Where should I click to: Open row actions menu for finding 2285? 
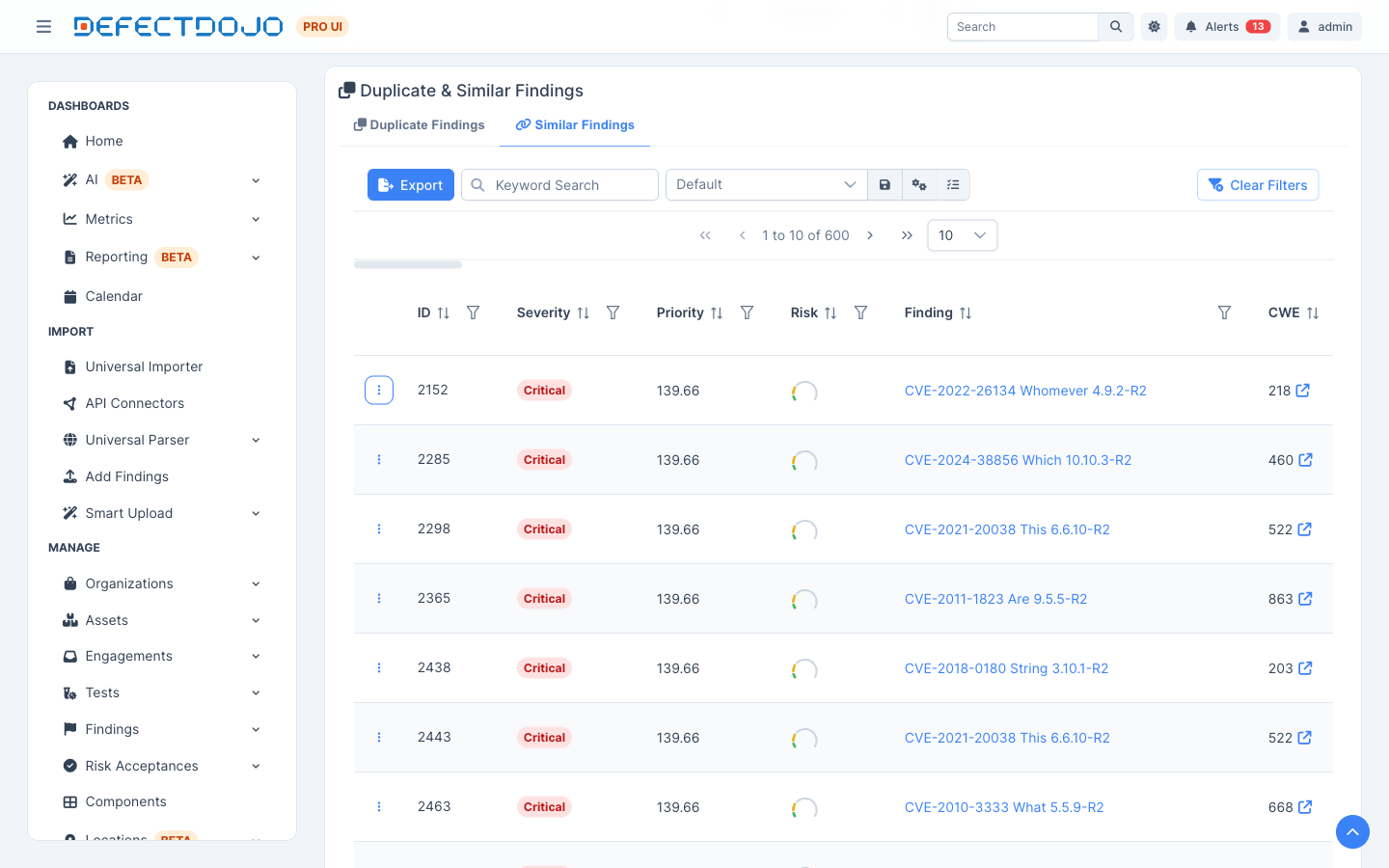pyautogui.click(x=379, y=460)
